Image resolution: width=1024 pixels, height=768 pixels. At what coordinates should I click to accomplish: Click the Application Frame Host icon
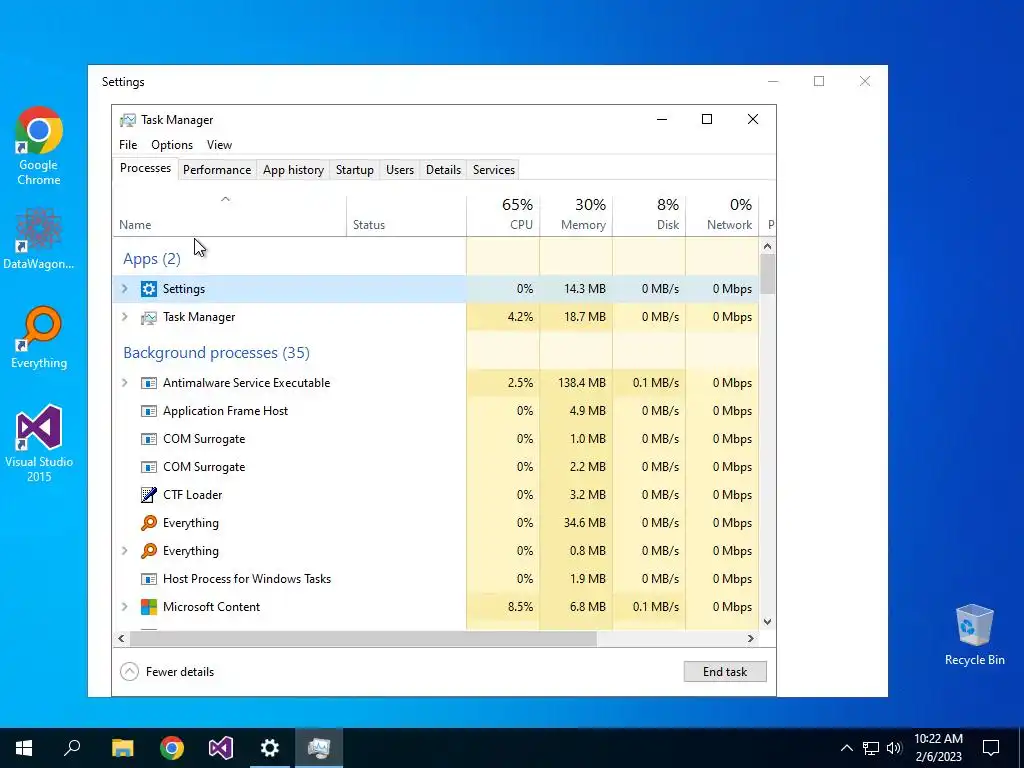(149, 411)
